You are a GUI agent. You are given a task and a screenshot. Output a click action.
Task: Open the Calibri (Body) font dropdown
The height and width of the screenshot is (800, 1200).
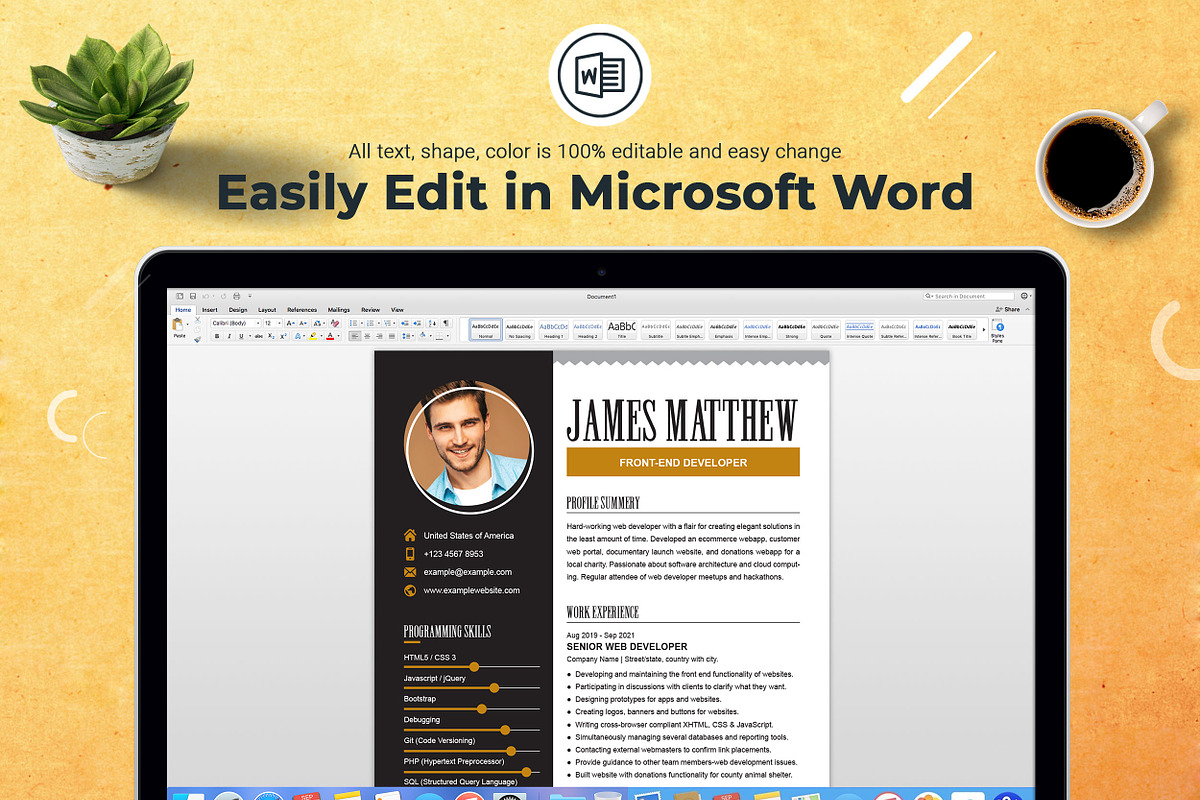[x=236, y=323]
